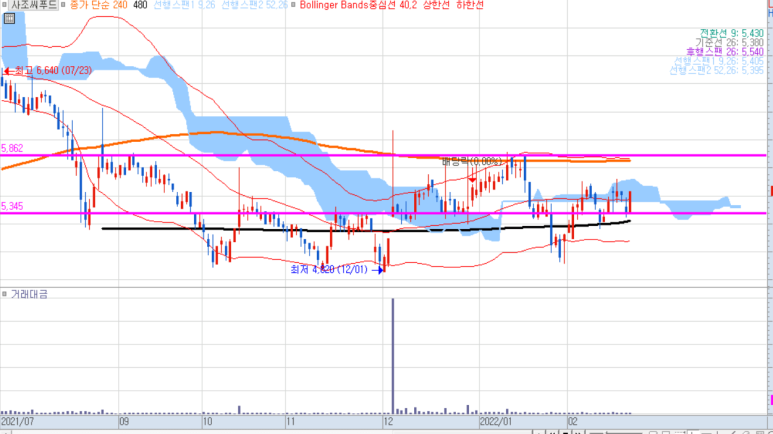The width and height of the screenshot is (773, 434).
Task: Select the 상한선 upper band label
Action: (x=436, y=5)
